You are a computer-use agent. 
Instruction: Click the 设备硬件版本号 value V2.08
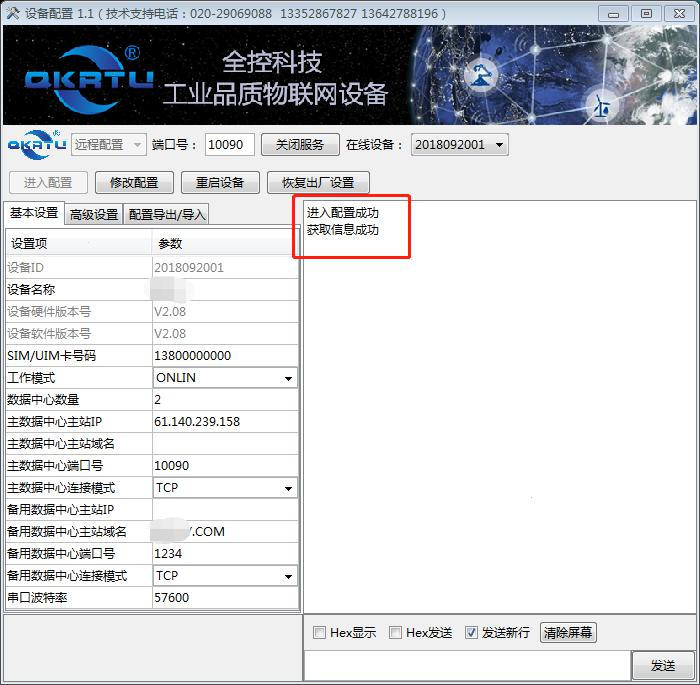(x=225, y=312)
